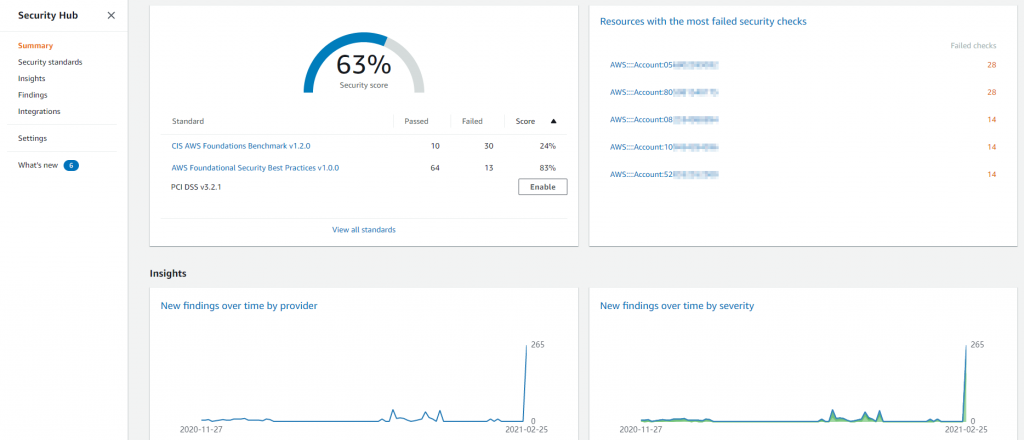Click the What's new badge showing 6
The image size is (1024, 440).
71,166
